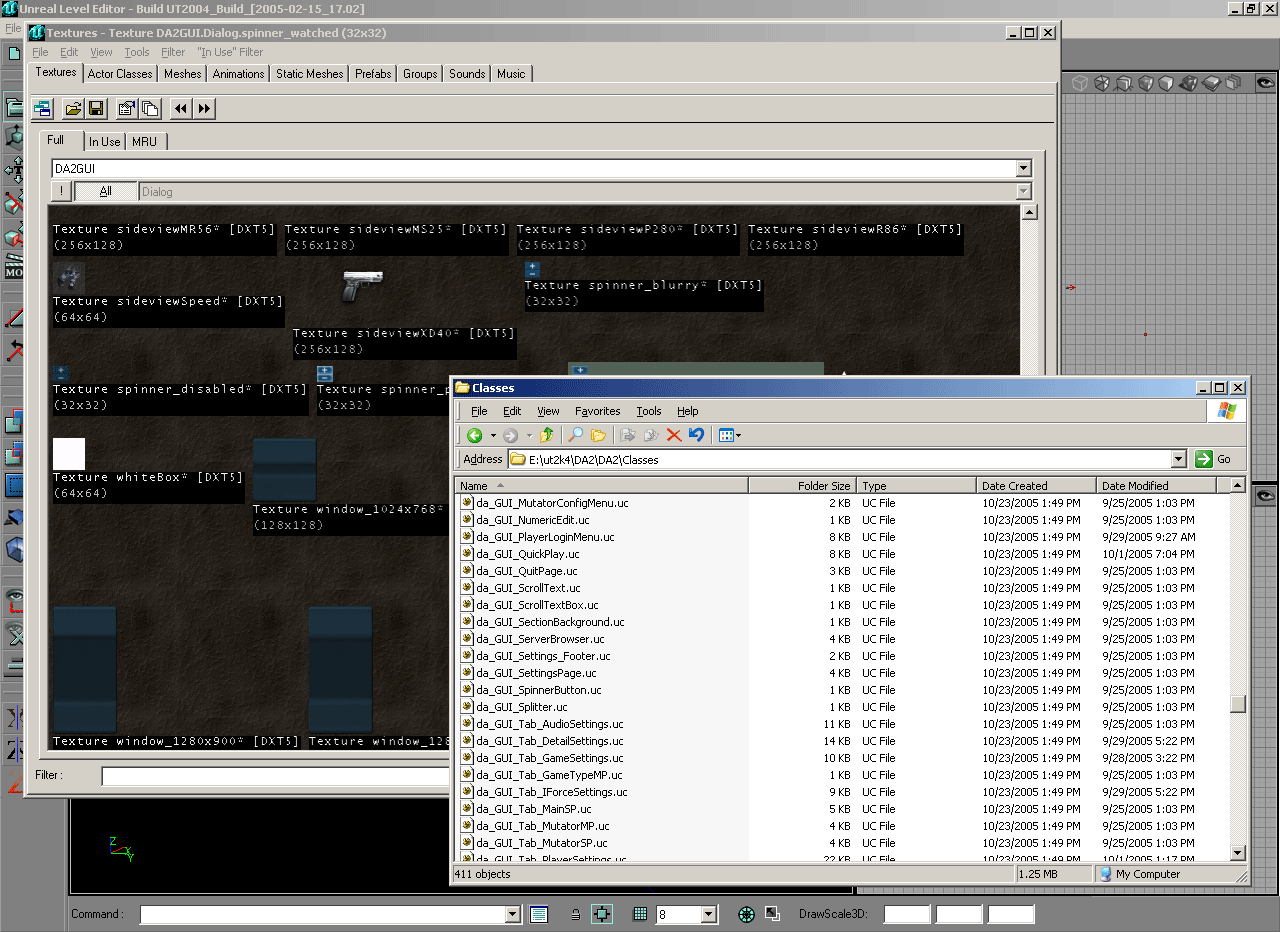Open the grid size dropdown showing 8

[x=709, y=914]
